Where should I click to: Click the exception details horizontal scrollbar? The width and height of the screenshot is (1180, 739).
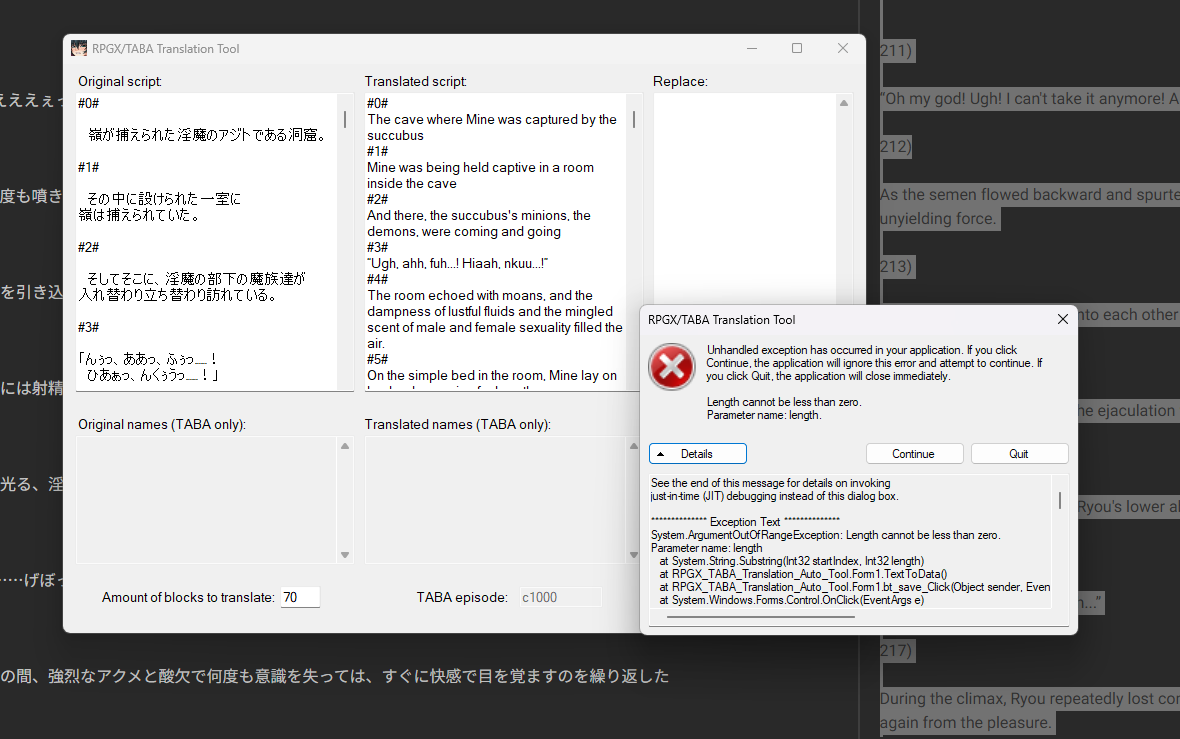pyautogui.click(x=760, y=617)
